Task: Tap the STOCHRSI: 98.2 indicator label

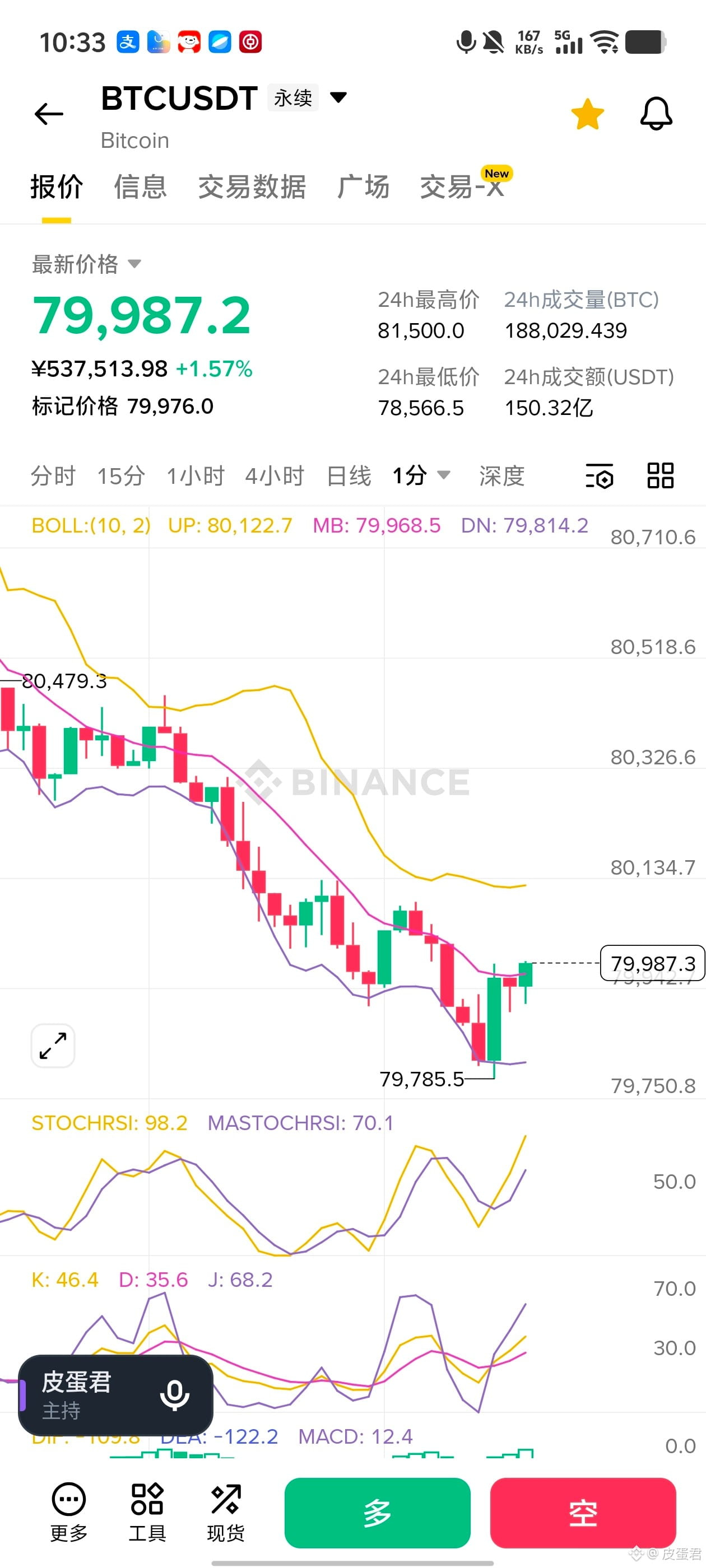Action: [x=110, y=1123]
